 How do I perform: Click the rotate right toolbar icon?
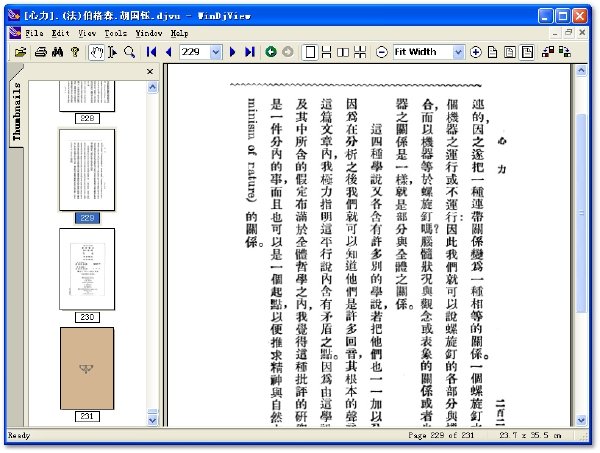point(565,52)
